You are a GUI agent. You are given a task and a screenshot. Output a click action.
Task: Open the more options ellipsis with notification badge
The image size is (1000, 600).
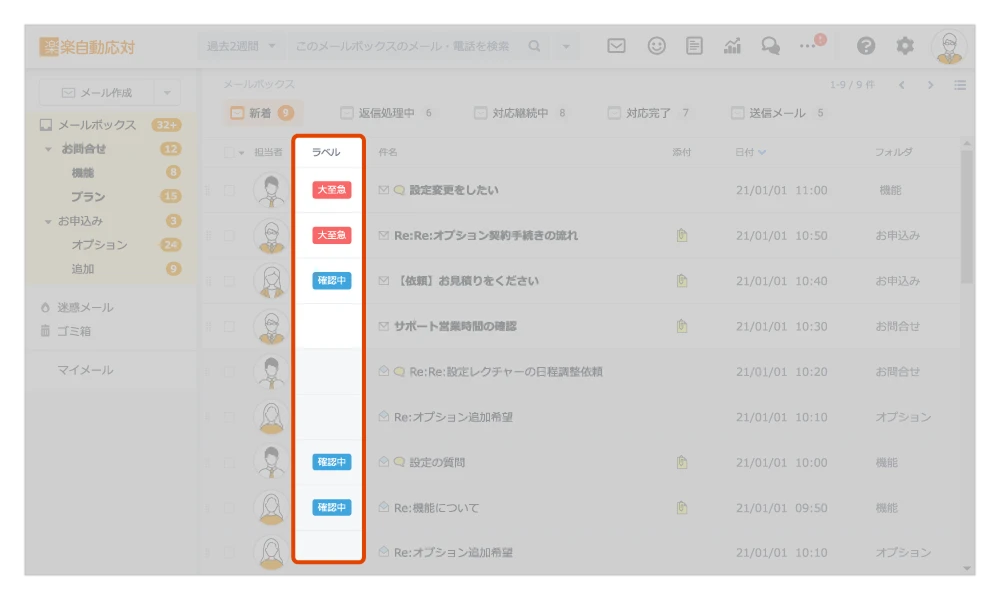click(x=811, y=43)
